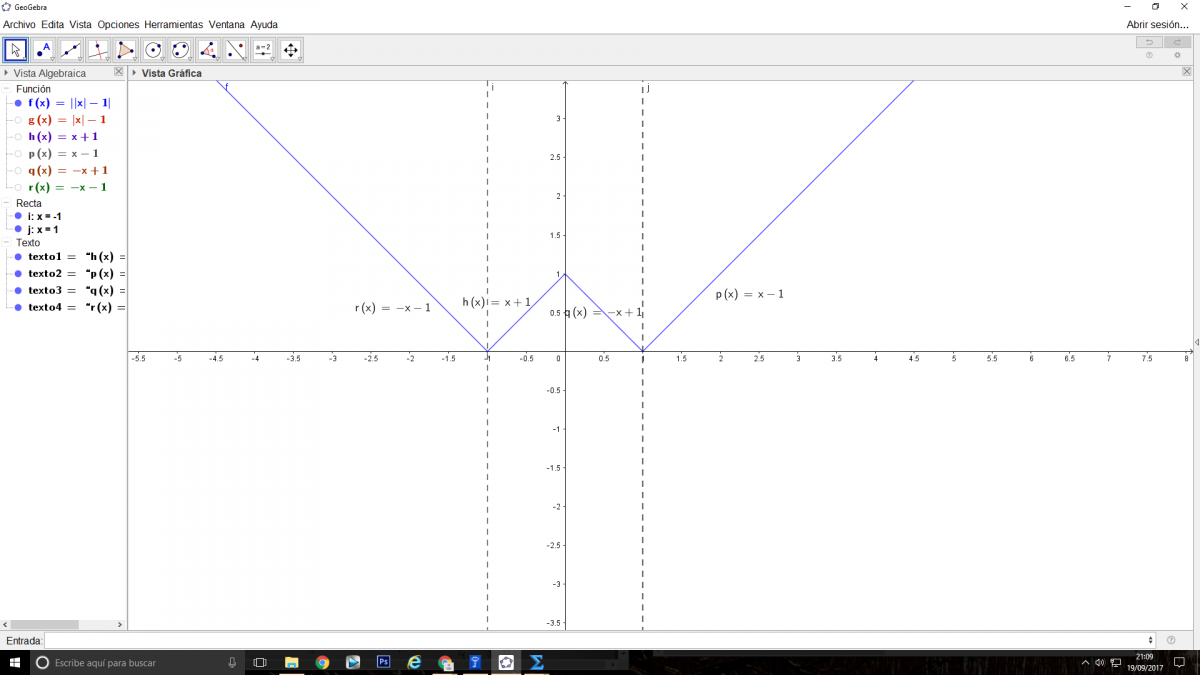Activate the Slider tool in toolbar
The width and height of the screenshot is (1200, 675).
[x=263, y=50]
